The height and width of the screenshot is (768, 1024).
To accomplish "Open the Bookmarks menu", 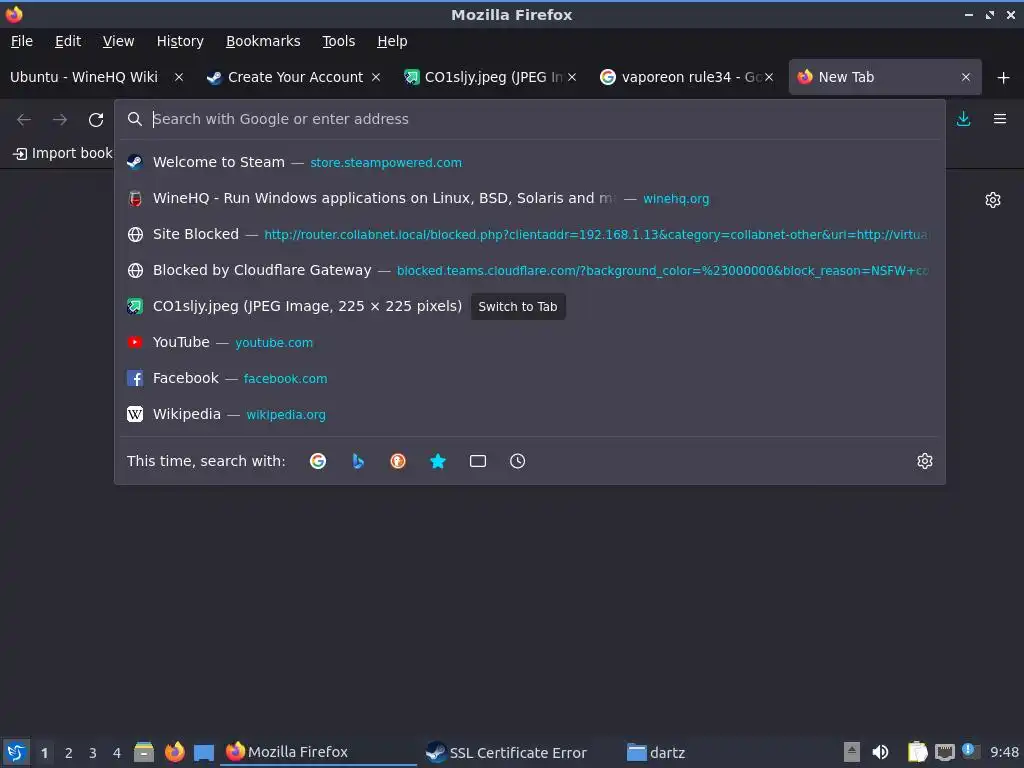I will click(x=263, y=41).
